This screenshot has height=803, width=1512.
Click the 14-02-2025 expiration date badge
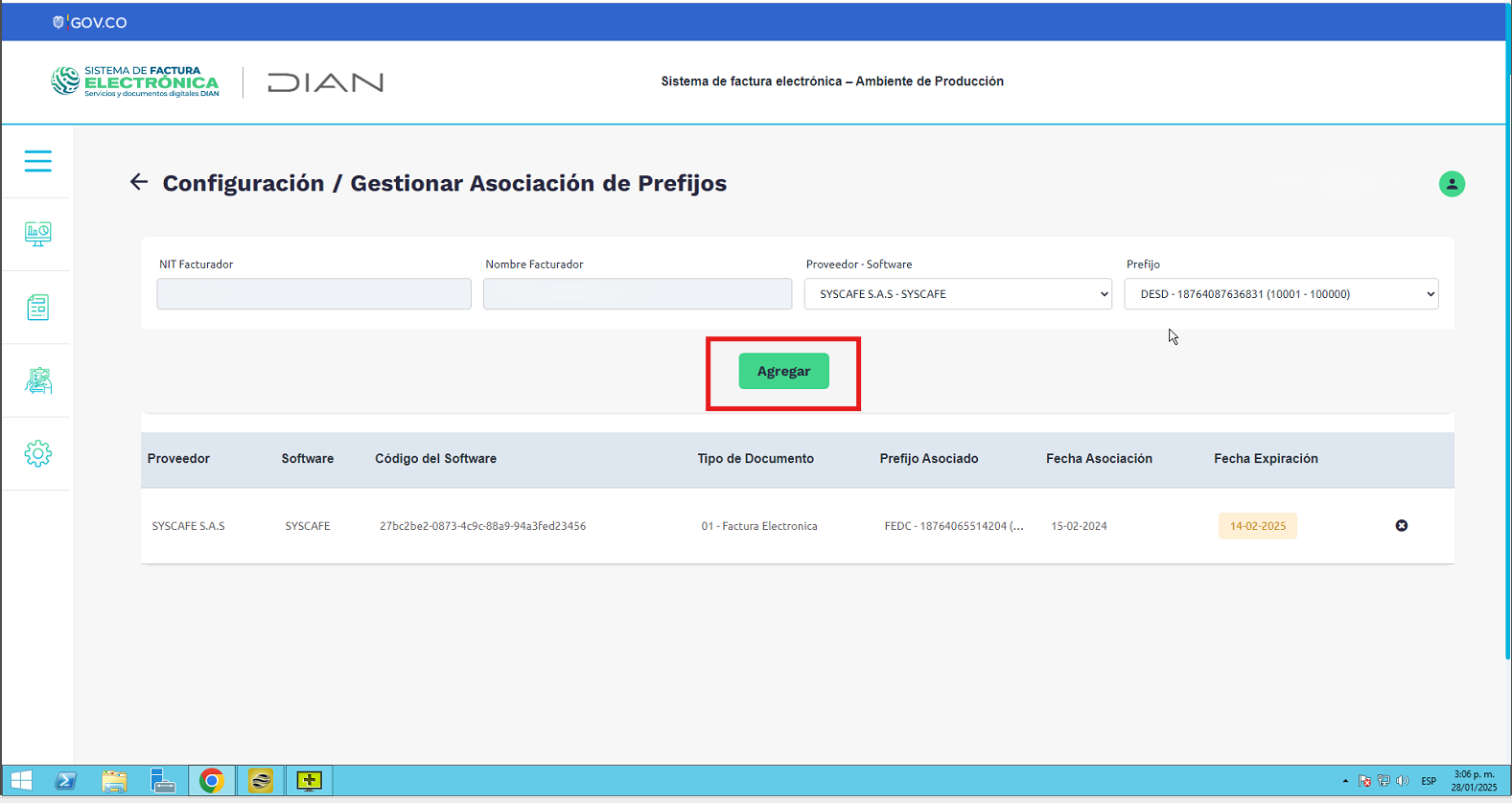click(1257, 526)
